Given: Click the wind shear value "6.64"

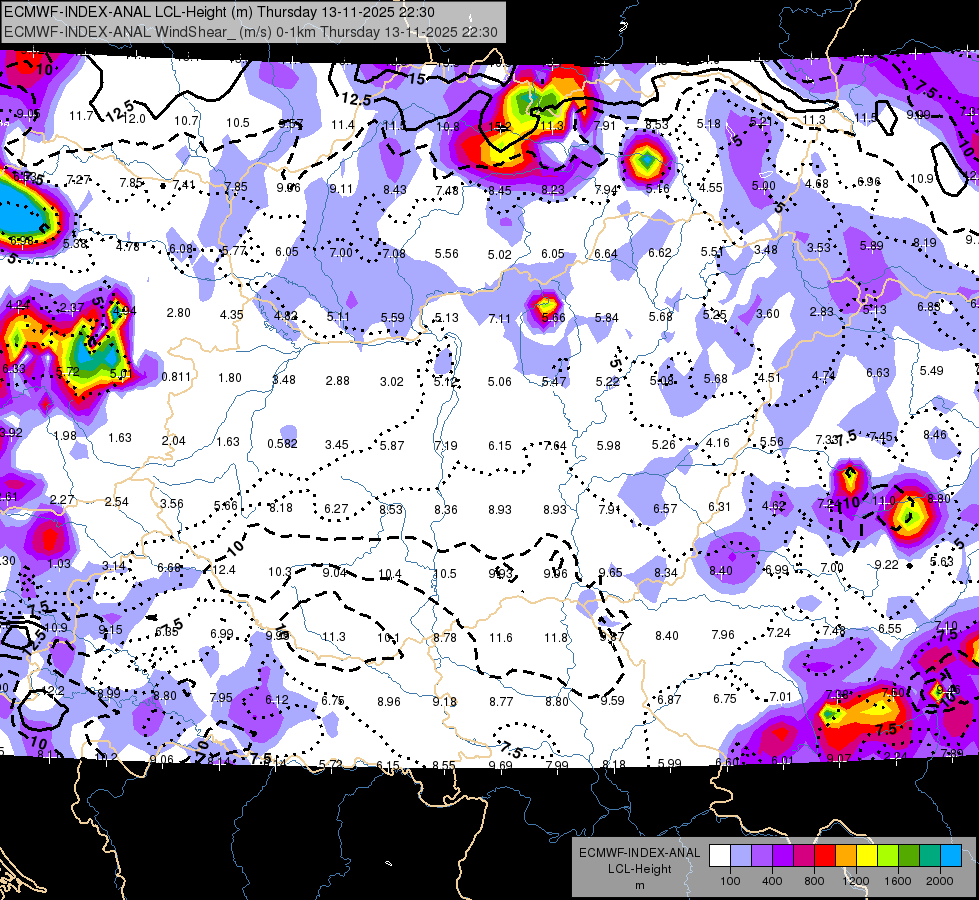Looking at the screenshot, I should point(606,254).
